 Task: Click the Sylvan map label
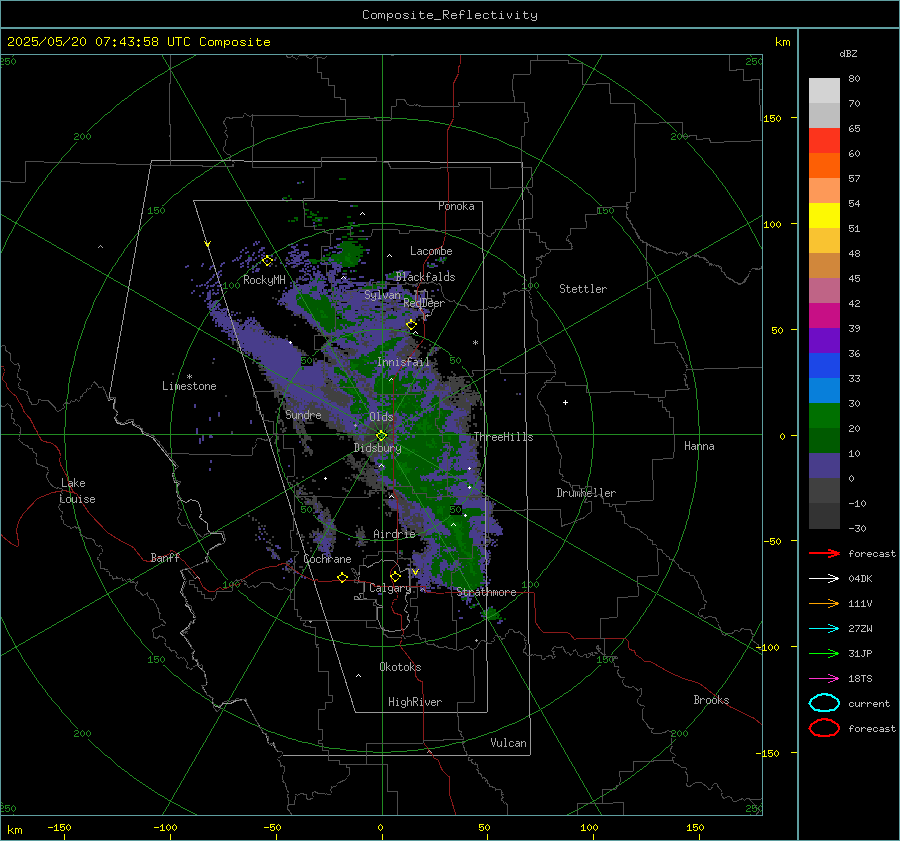tap(382, 295)
